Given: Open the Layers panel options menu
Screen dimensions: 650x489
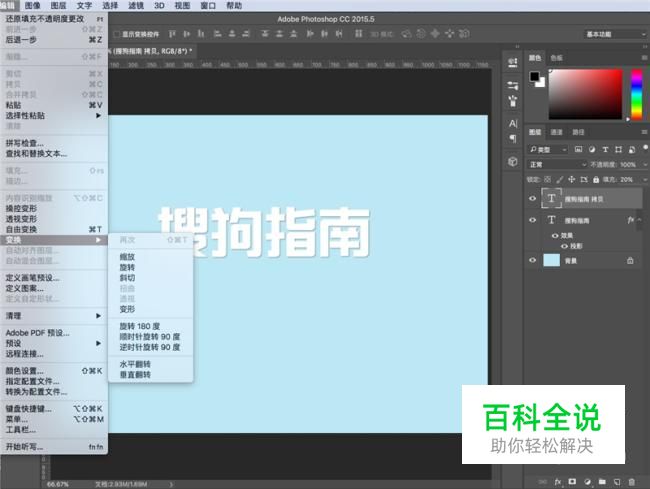Looking at the screenshot, I should (x=644, y=132).
